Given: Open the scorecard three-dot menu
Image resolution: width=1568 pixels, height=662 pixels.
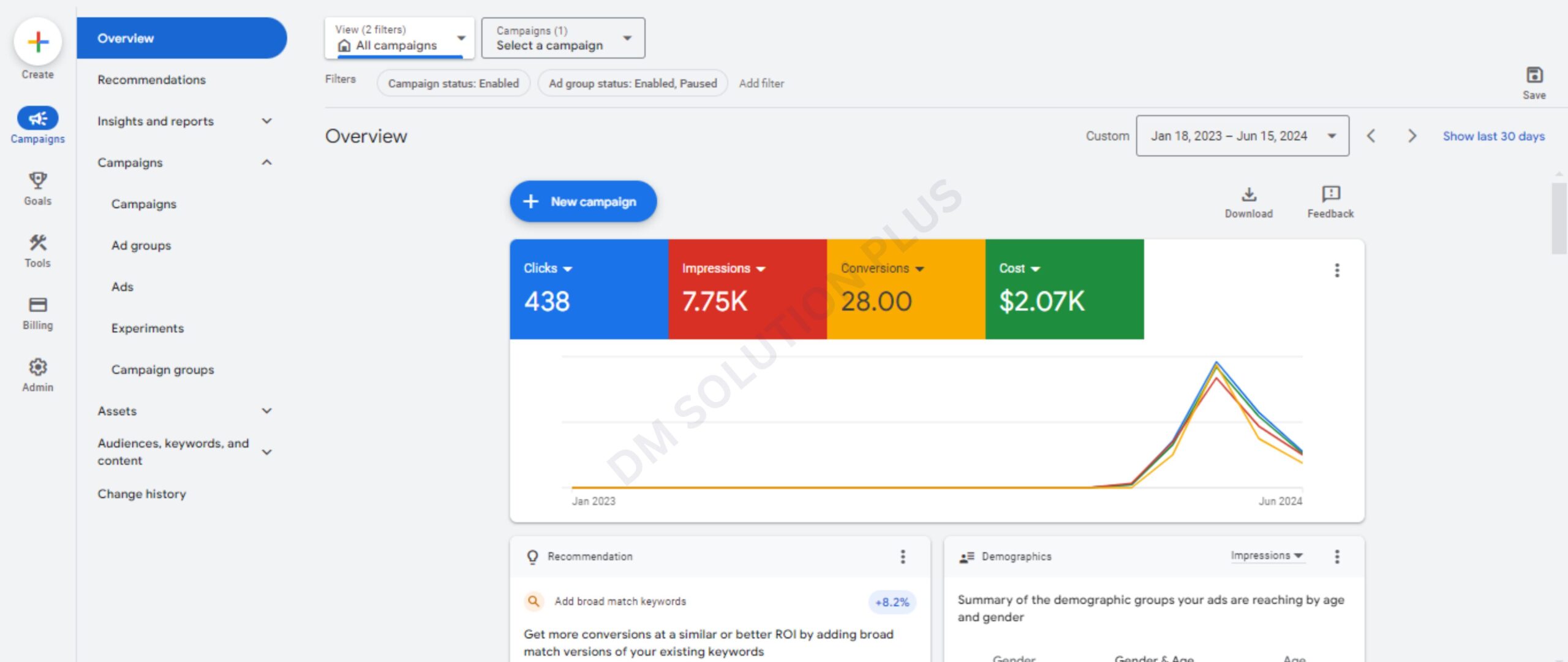Looking at the screenshot, I should click(1337, 270).
